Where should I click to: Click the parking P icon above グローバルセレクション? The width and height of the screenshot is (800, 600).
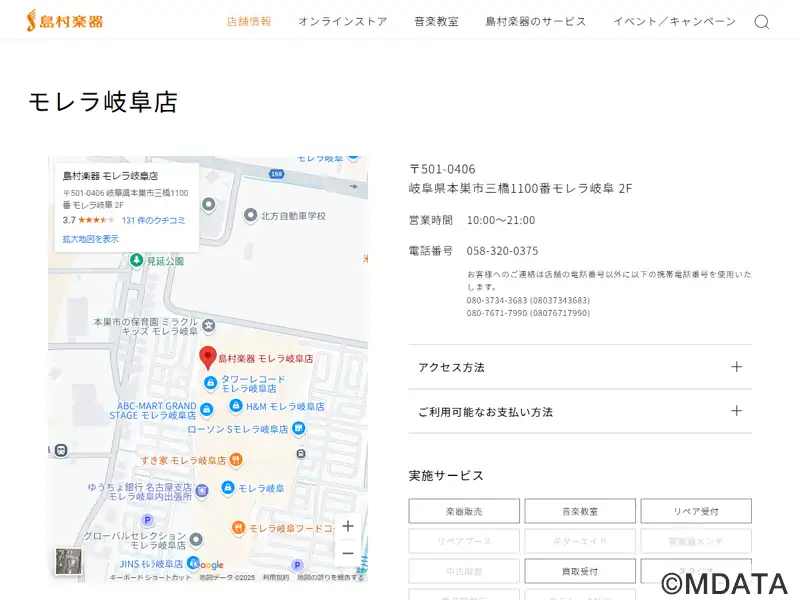pyautogui.click(x=147, y=520)
